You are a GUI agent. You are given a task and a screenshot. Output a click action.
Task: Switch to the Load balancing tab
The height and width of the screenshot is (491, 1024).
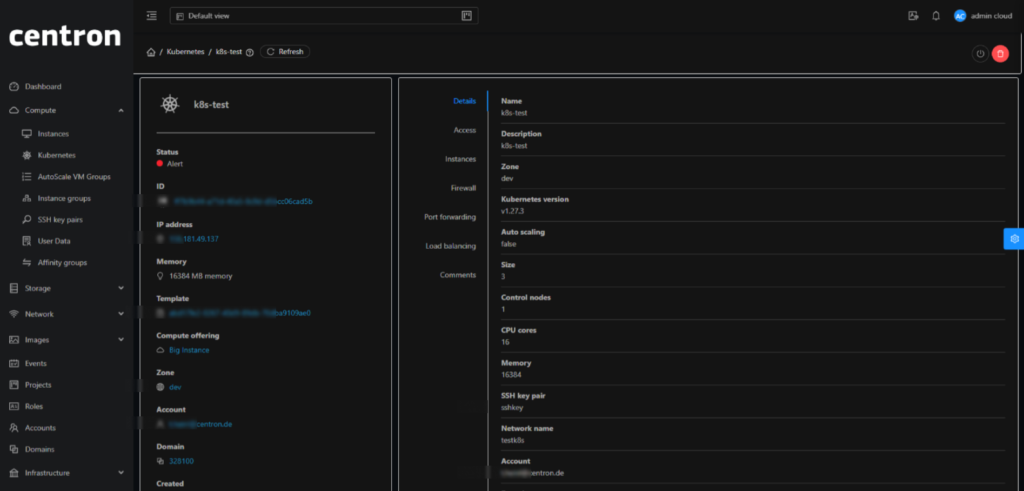[451, 246]
